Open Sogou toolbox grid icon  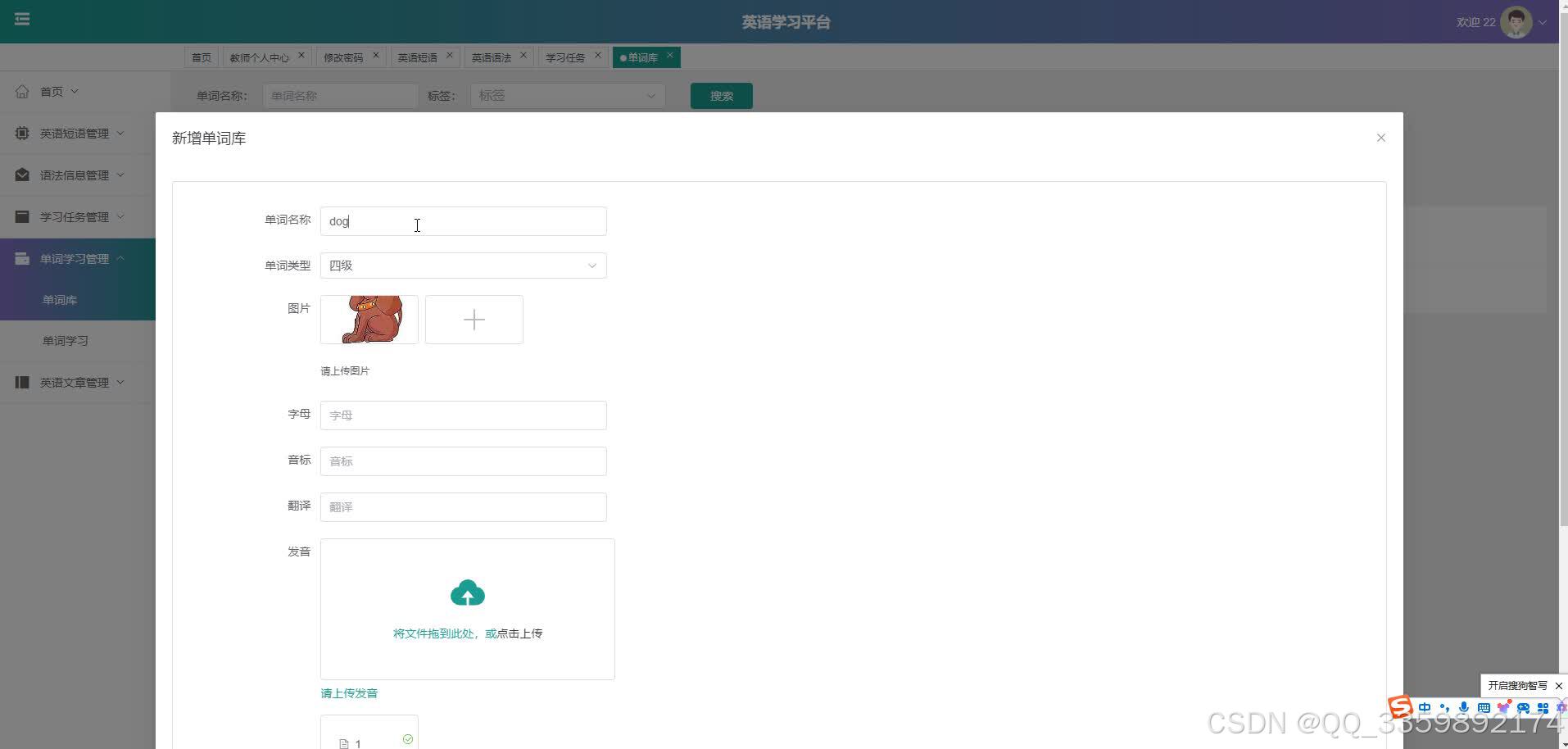(1543, 708)
